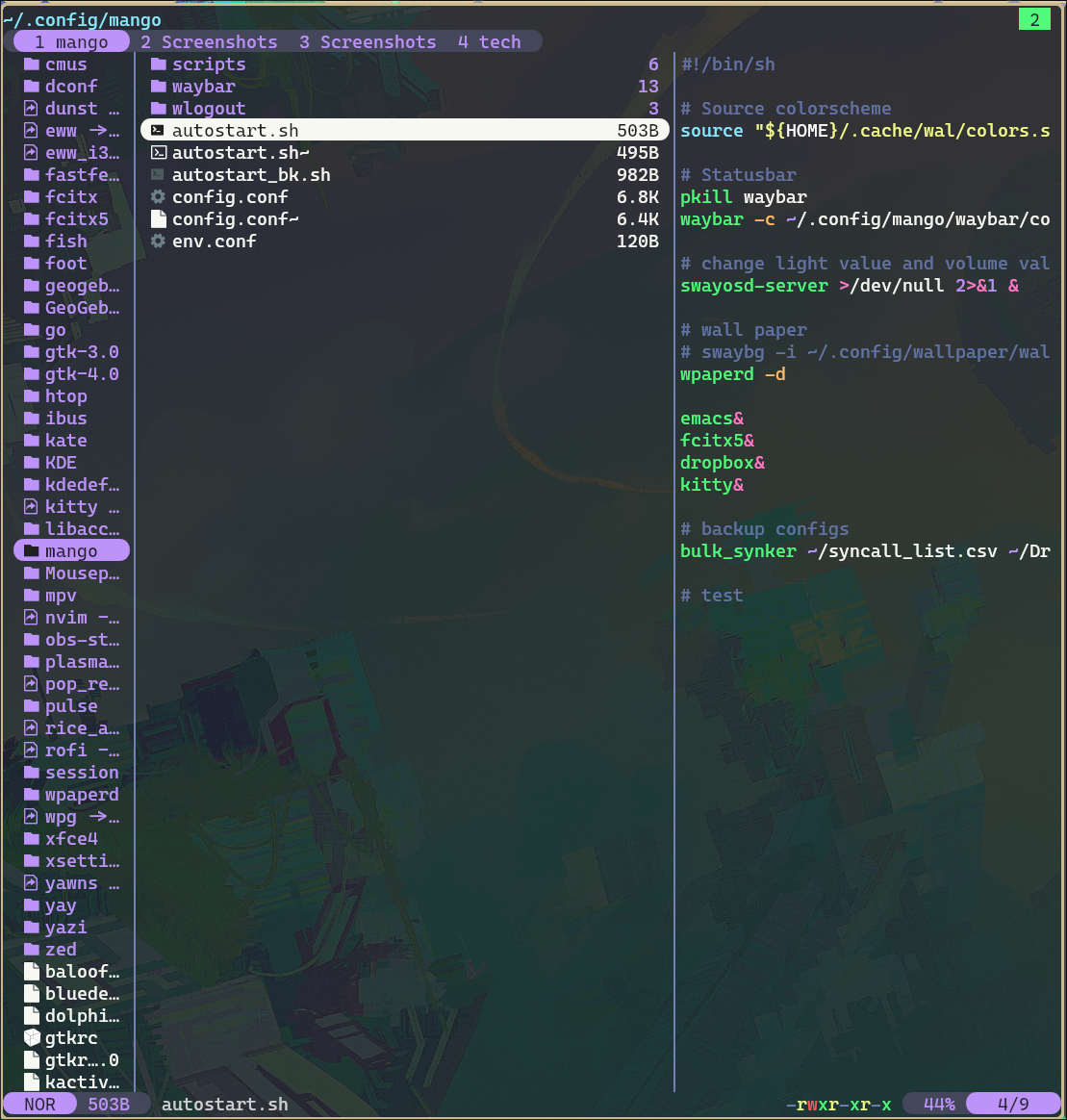Click the gear icon next to env.conf
Screen dimensions: 1067x1120
point(159,242)
